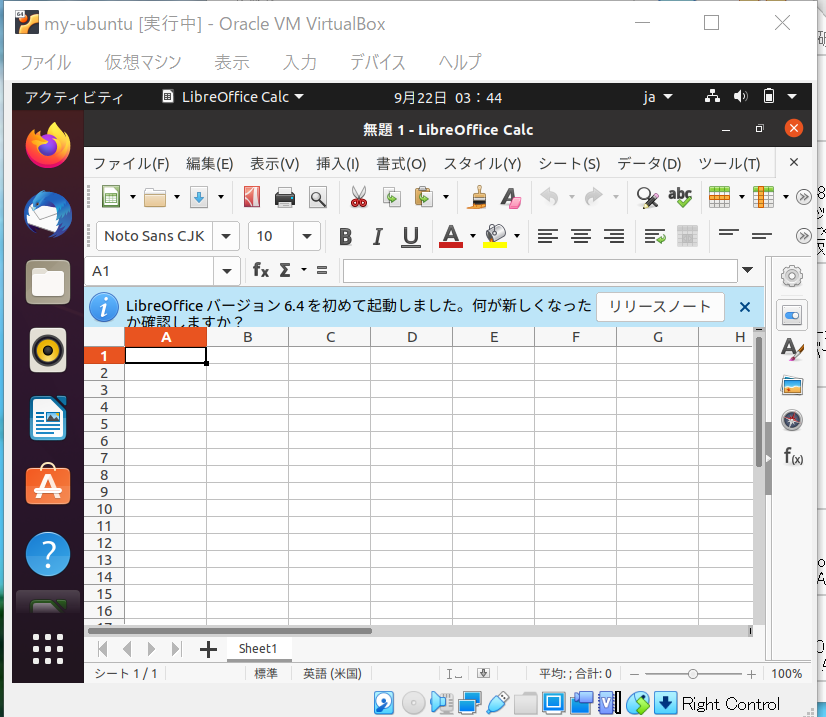Expand the font size dropdown
Screen dimensions: 826x717
pos(307,236)
